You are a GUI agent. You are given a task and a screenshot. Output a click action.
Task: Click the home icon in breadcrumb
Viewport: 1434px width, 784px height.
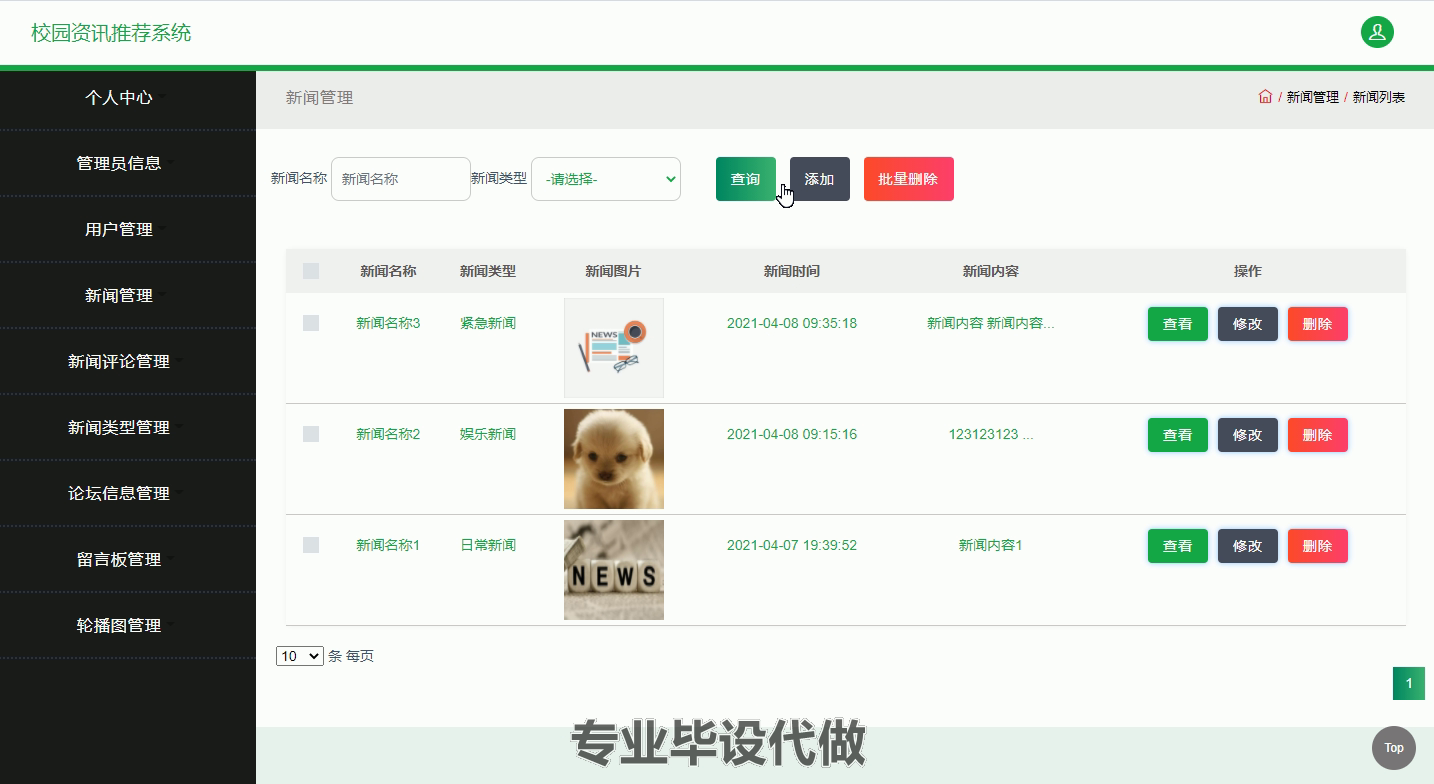pyautogui.click(x=1265, y=97)
